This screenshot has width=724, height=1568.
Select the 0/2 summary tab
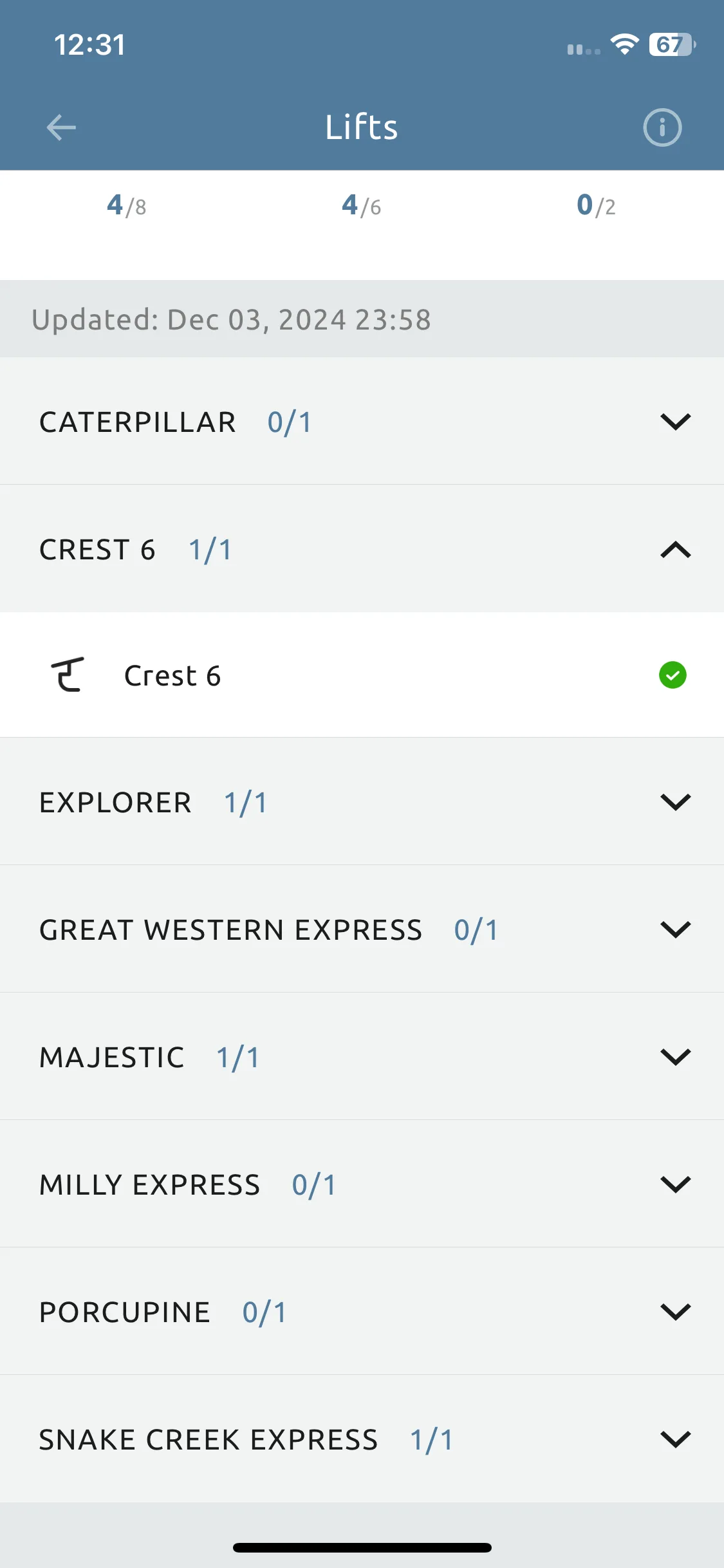597,206
